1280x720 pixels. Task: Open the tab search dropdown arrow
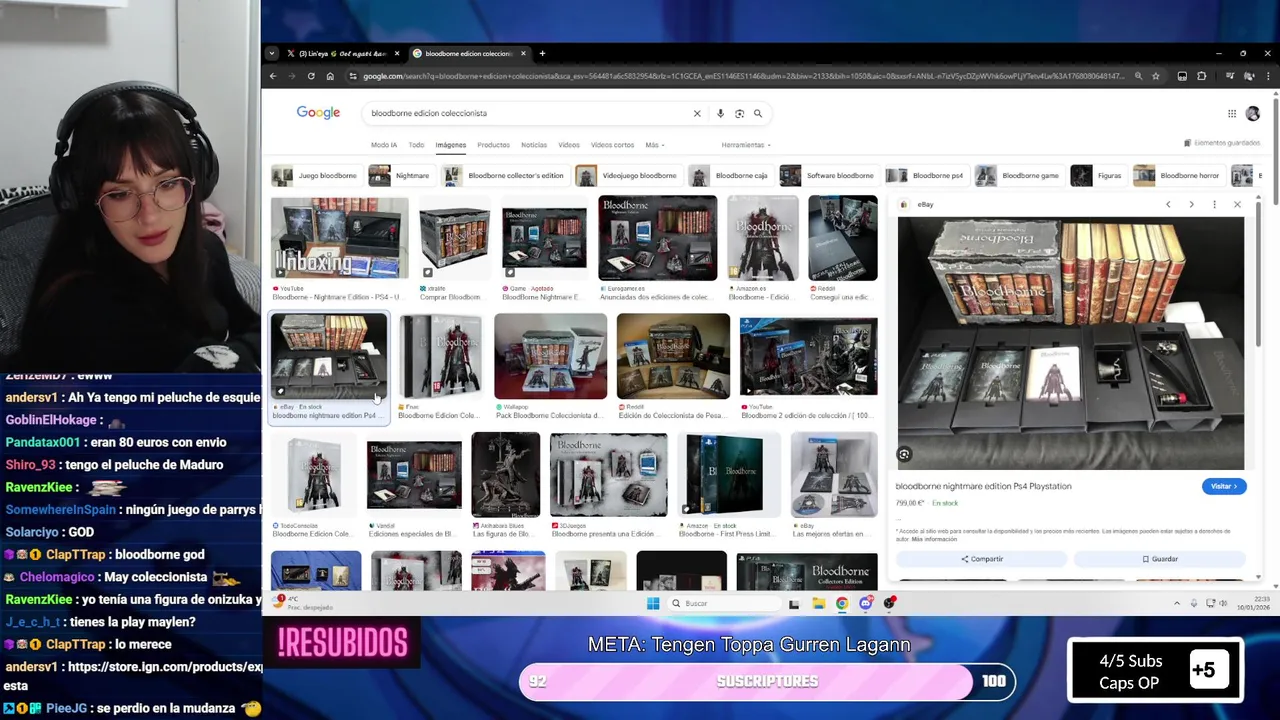(271, 53)
